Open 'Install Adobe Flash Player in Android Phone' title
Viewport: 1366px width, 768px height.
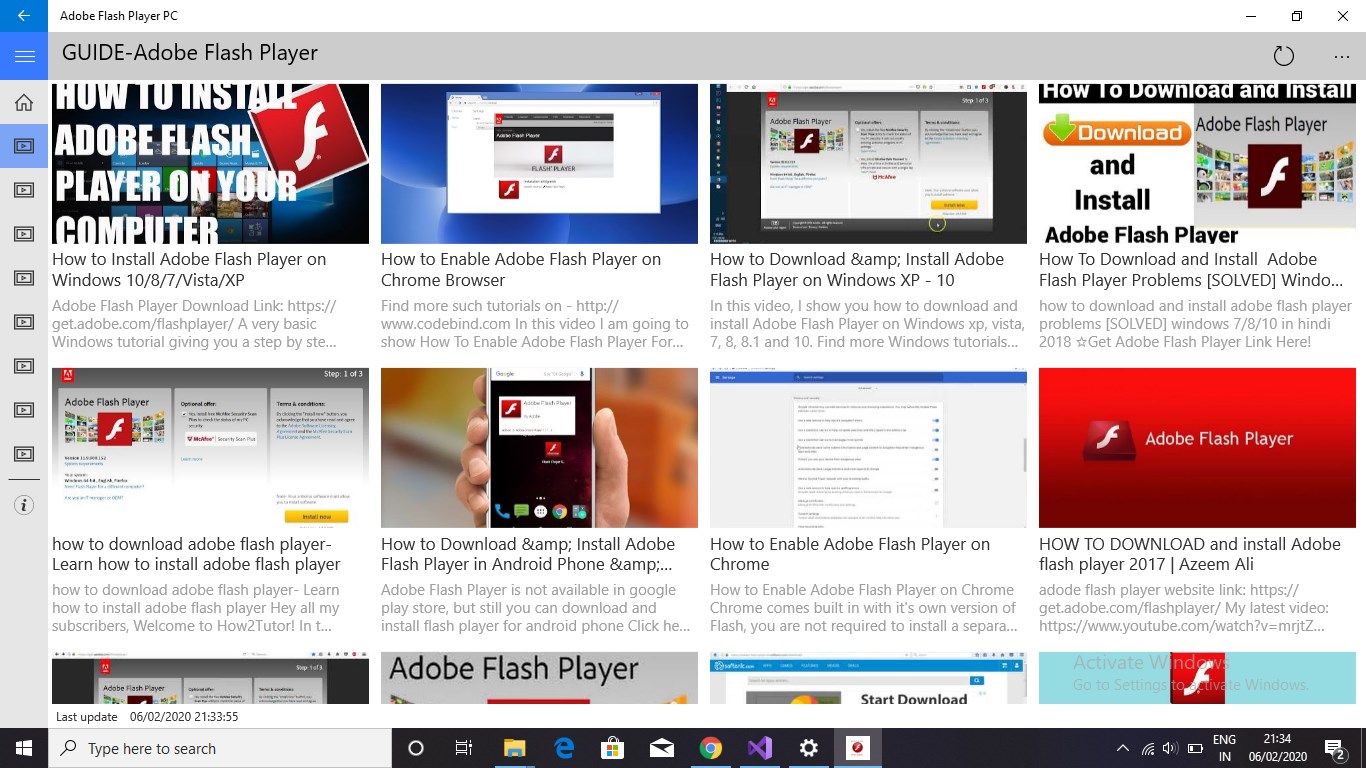tap(528, 554)
